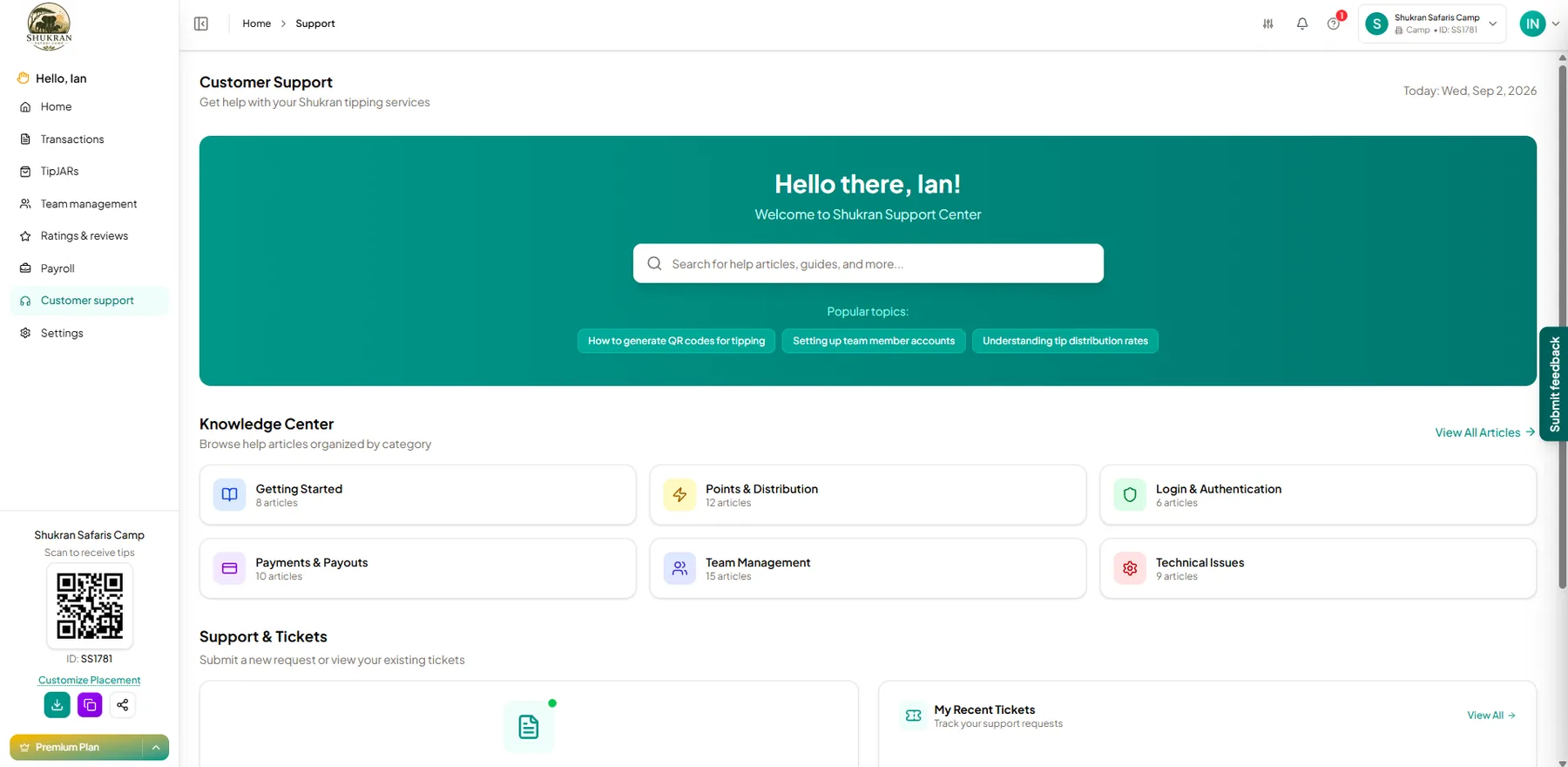
Task: Open Team Management people icon
Action: pos(679,568)
